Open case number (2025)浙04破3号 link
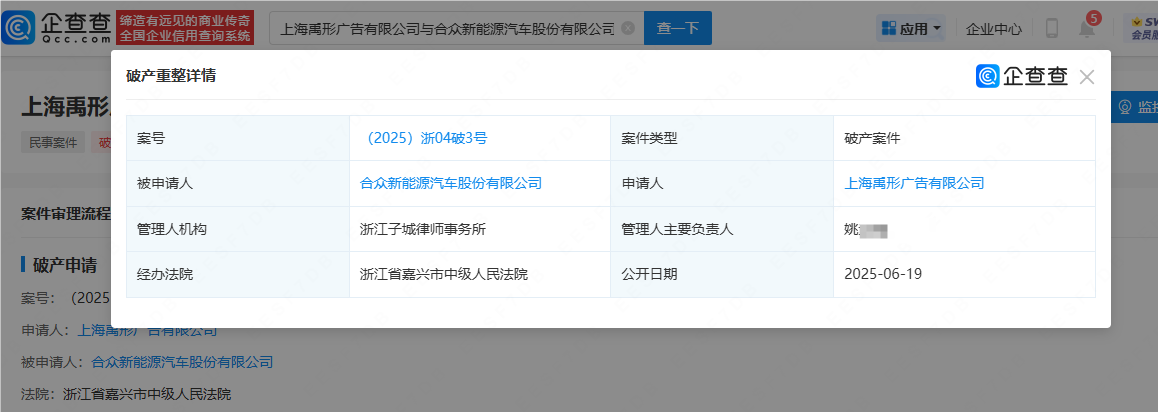Screen dimensions: 1158x412 (x=424, y=138)
